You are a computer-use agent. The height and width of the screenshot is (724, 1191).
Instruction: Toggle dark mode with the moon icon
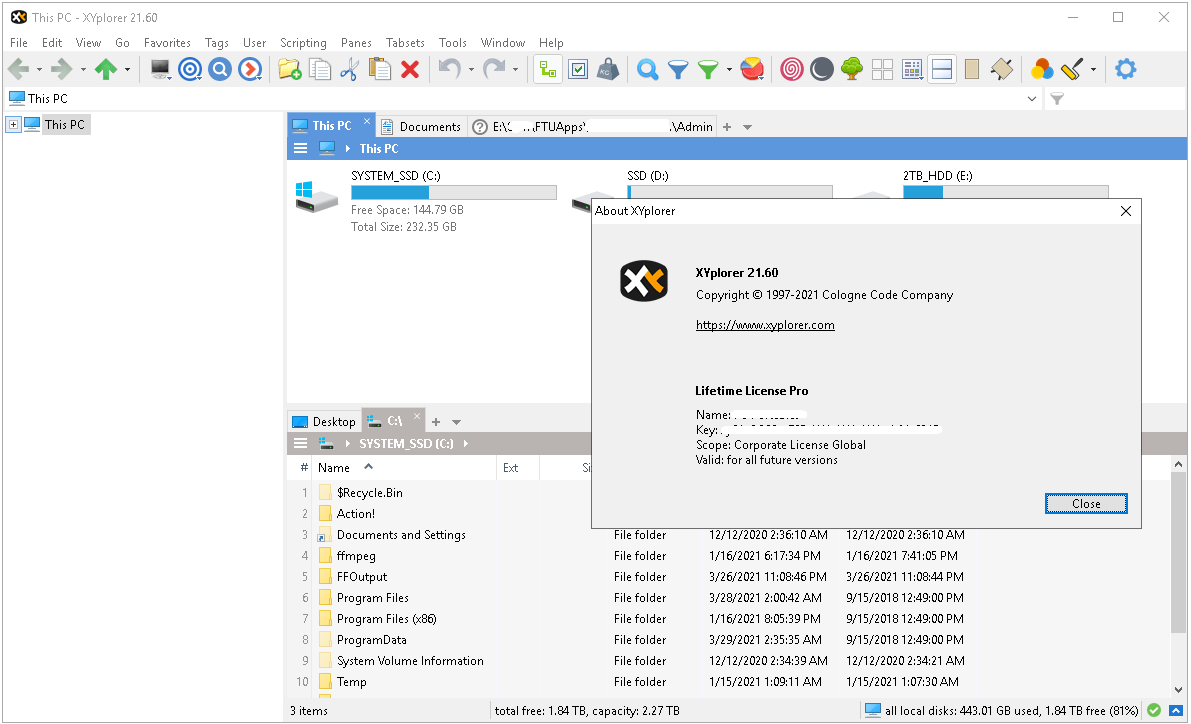(821, 69)
